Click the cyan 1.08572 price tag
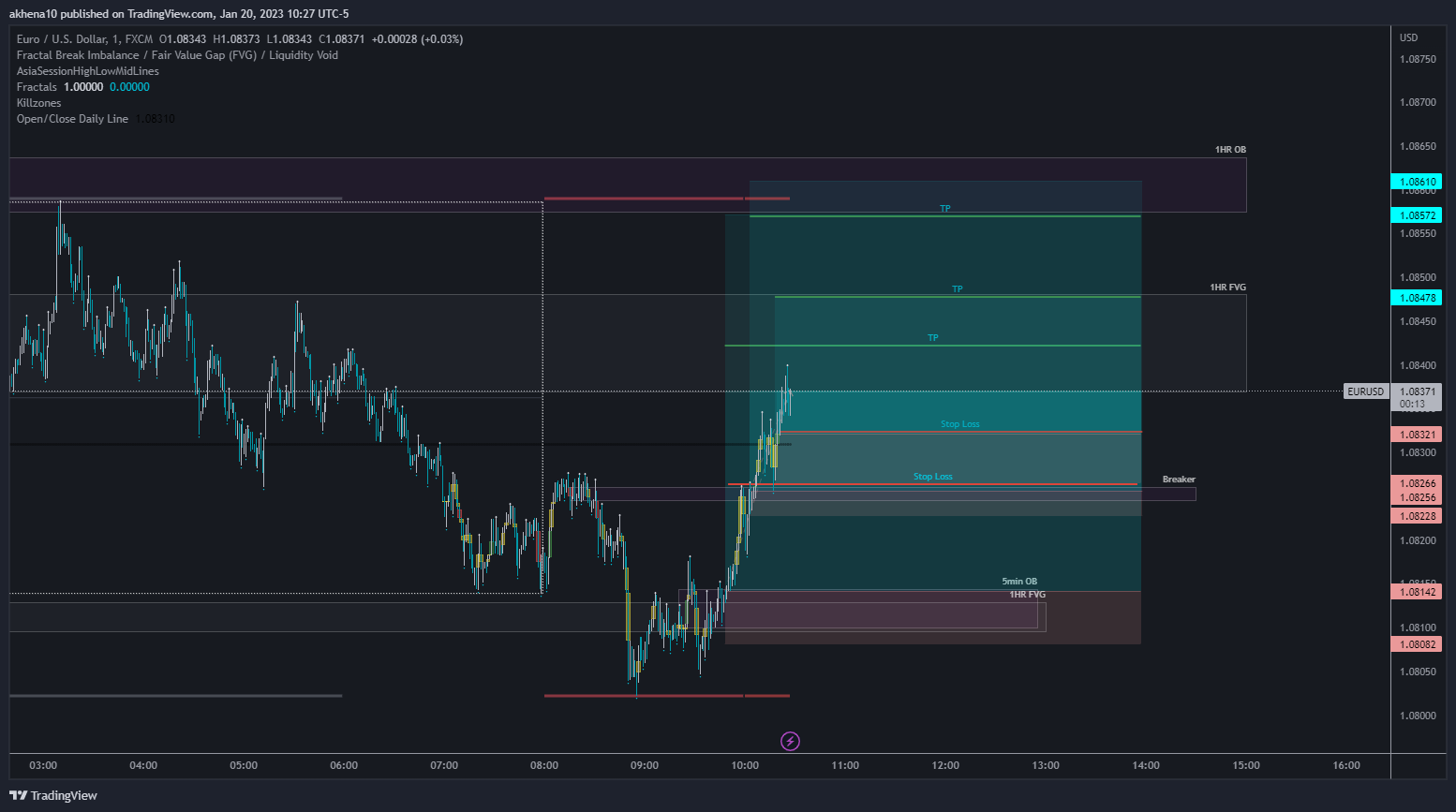The height and width of the screenshot is (812, 1456). coord(1417,215)
